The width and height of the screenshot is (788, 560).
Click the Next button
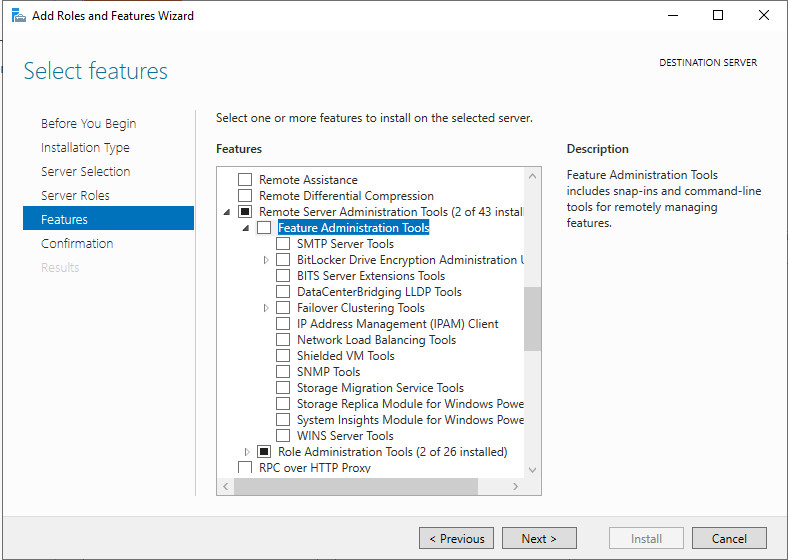(x=538, y=539)
